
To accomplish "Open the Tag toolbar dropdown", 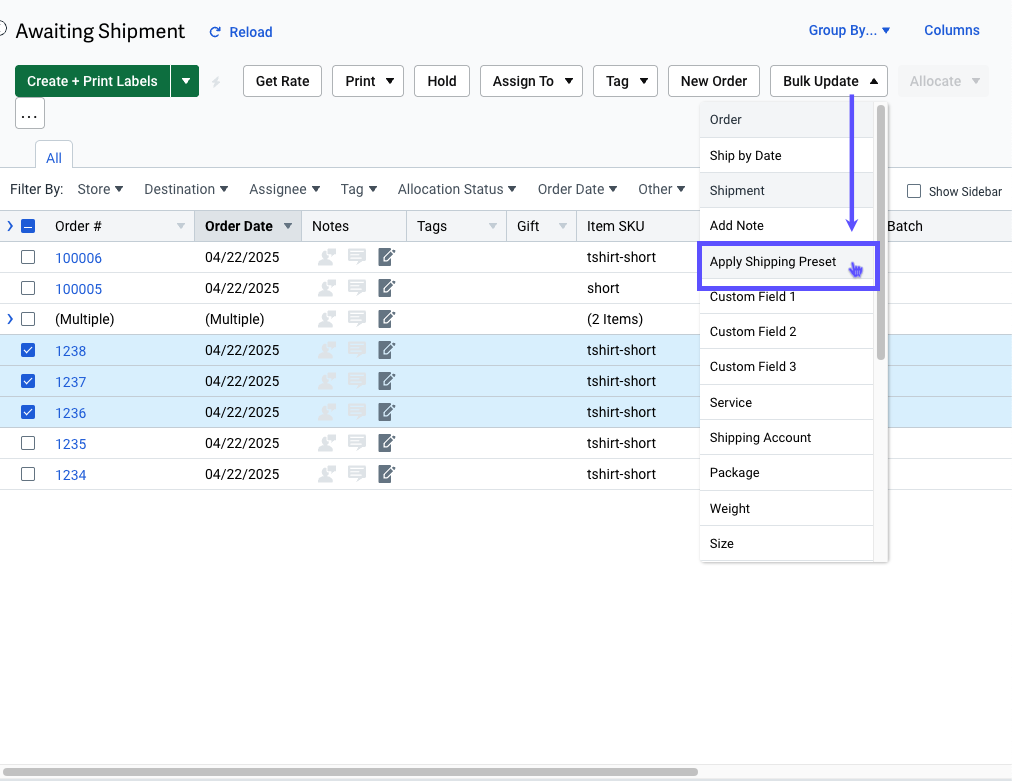I will [x=625, y=81].
